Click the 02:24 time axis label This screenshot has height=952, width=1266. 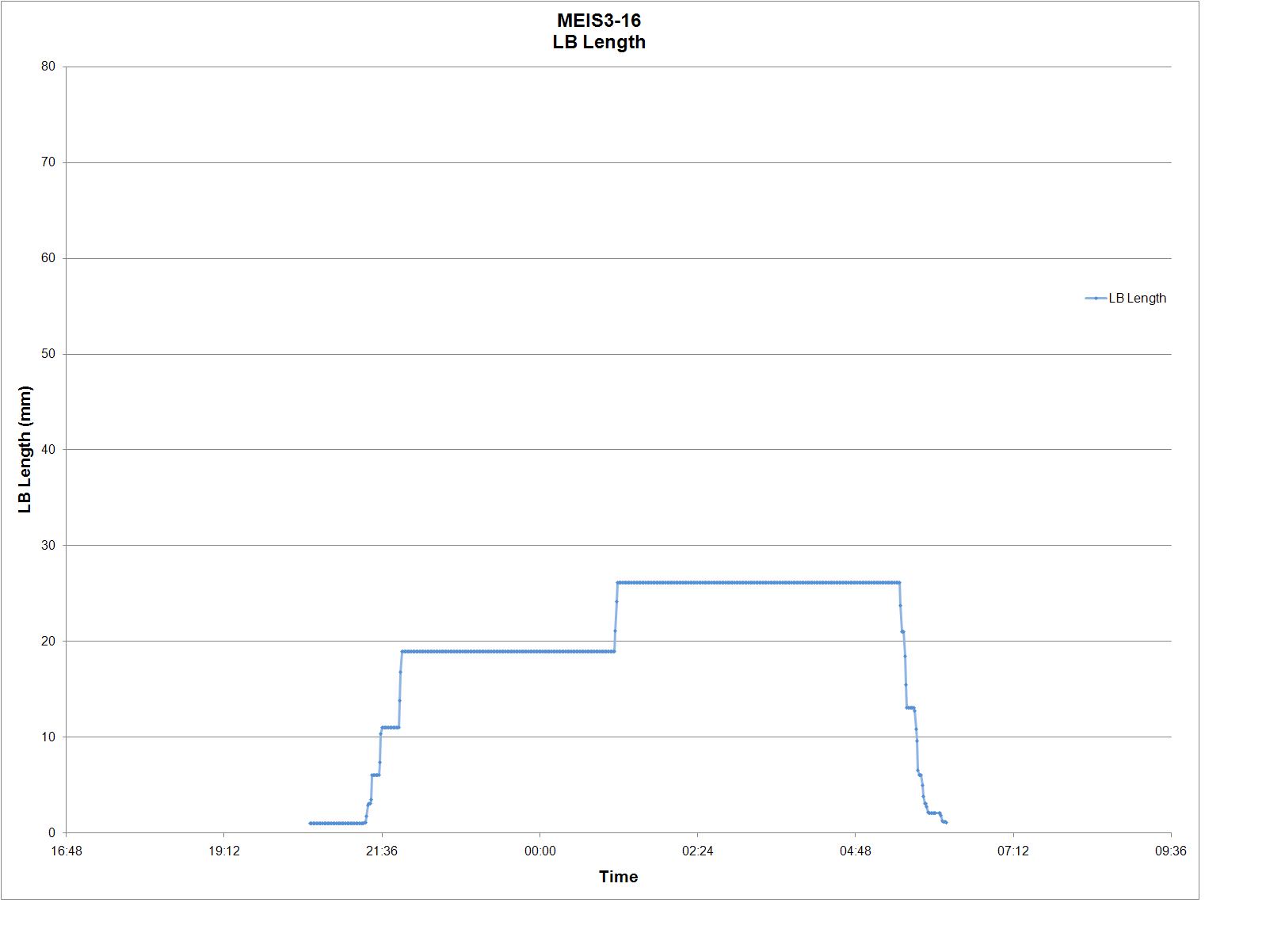point(697,851)
